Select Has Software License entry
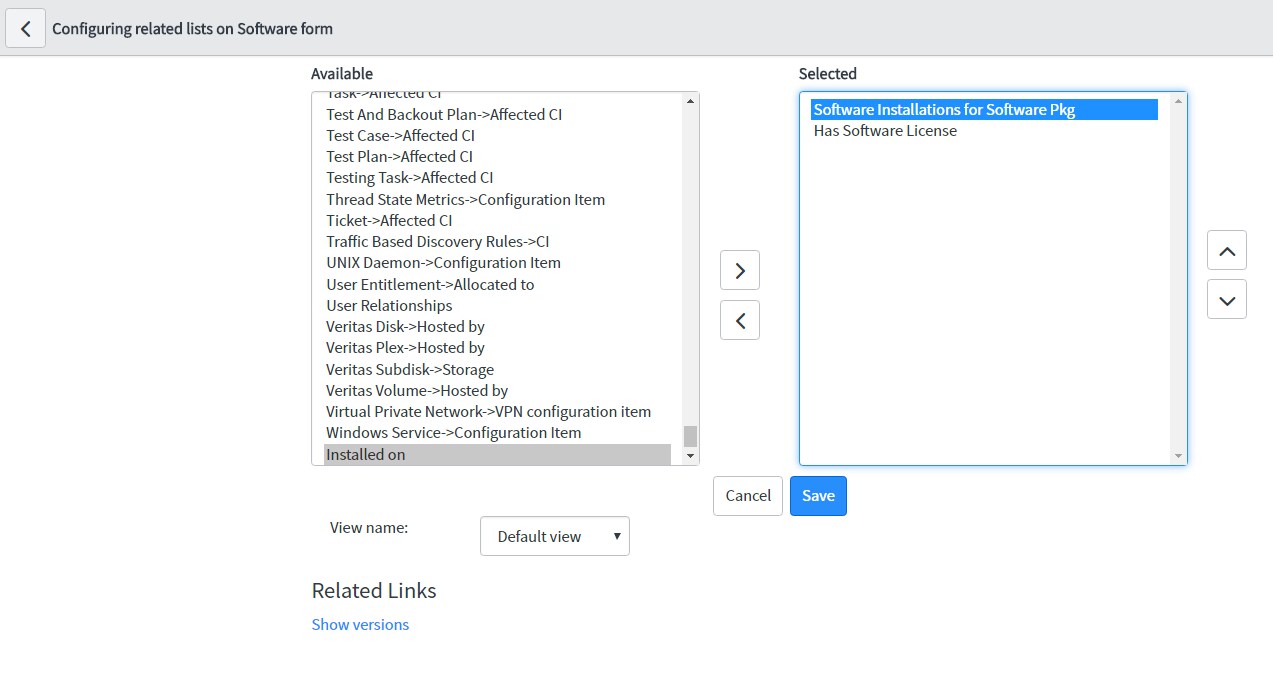This screenshot has height=675, width=1273. pos(885,131)
